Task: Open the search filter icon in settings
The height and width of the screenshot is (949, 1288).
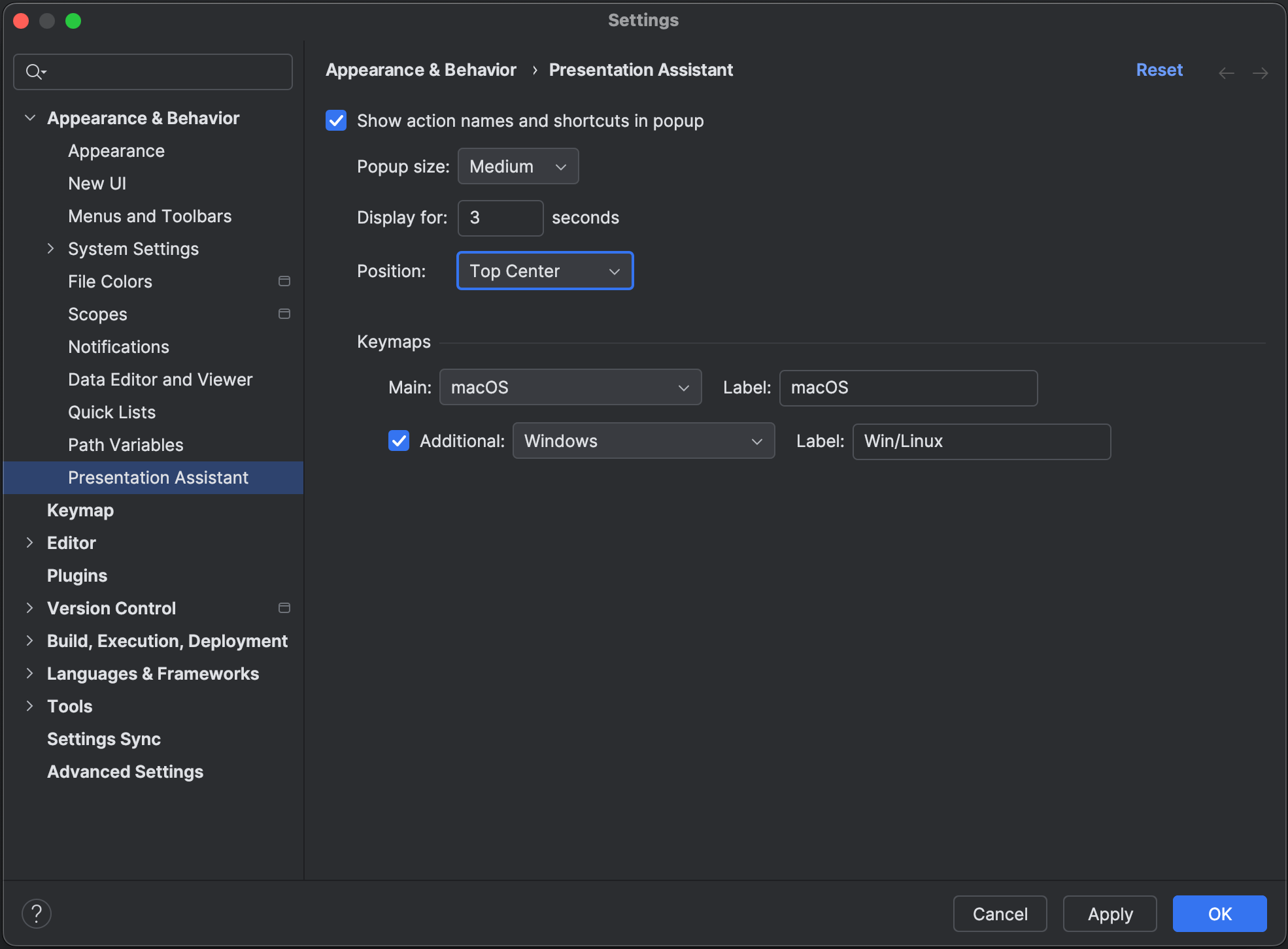Action: coord(35,71)
